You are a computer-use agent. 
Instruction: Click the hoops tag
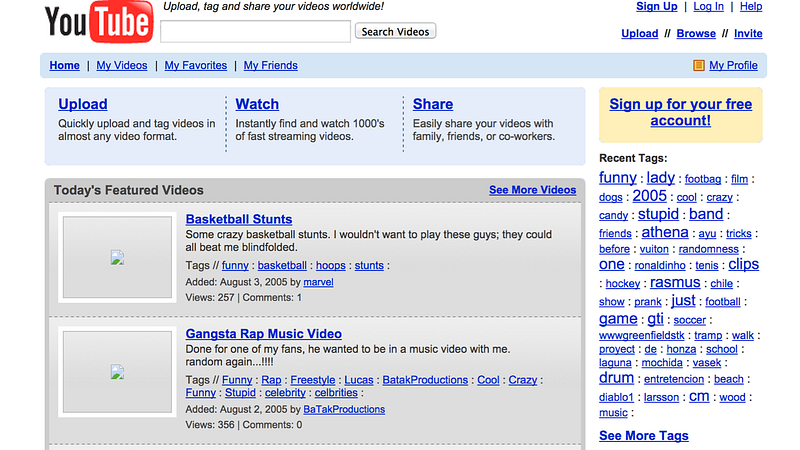click(x=331, y=266)
